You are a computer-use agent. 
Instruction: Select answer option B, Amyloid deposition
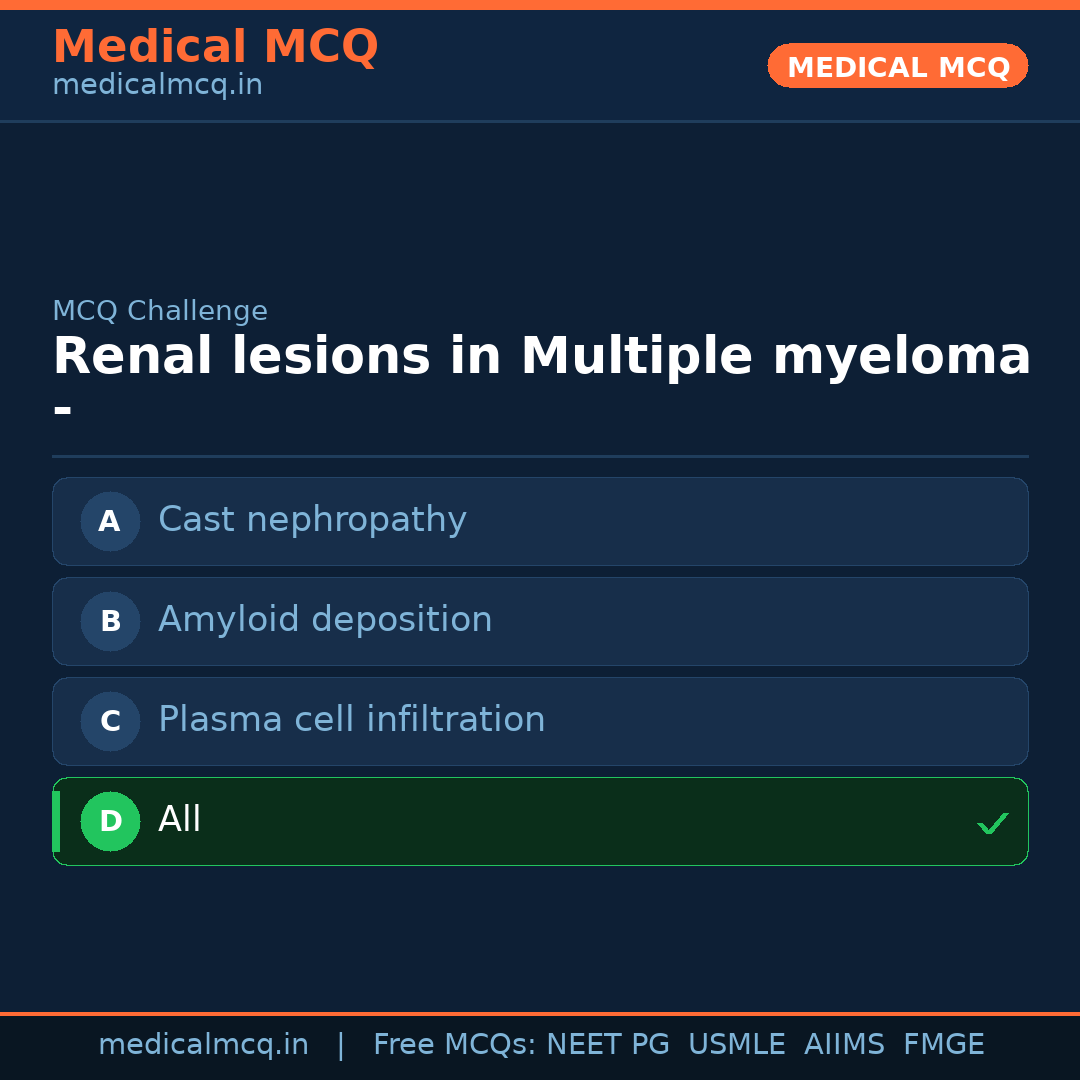(540, 621)
